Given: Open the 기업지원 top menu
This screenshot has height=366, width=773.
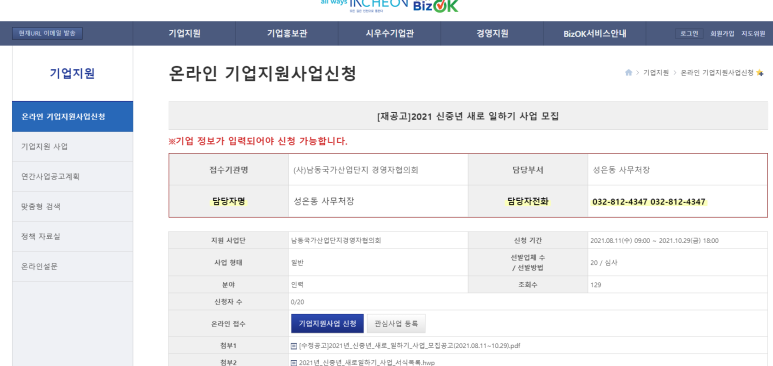Looking at the screenshot, I should pos(184,34).
